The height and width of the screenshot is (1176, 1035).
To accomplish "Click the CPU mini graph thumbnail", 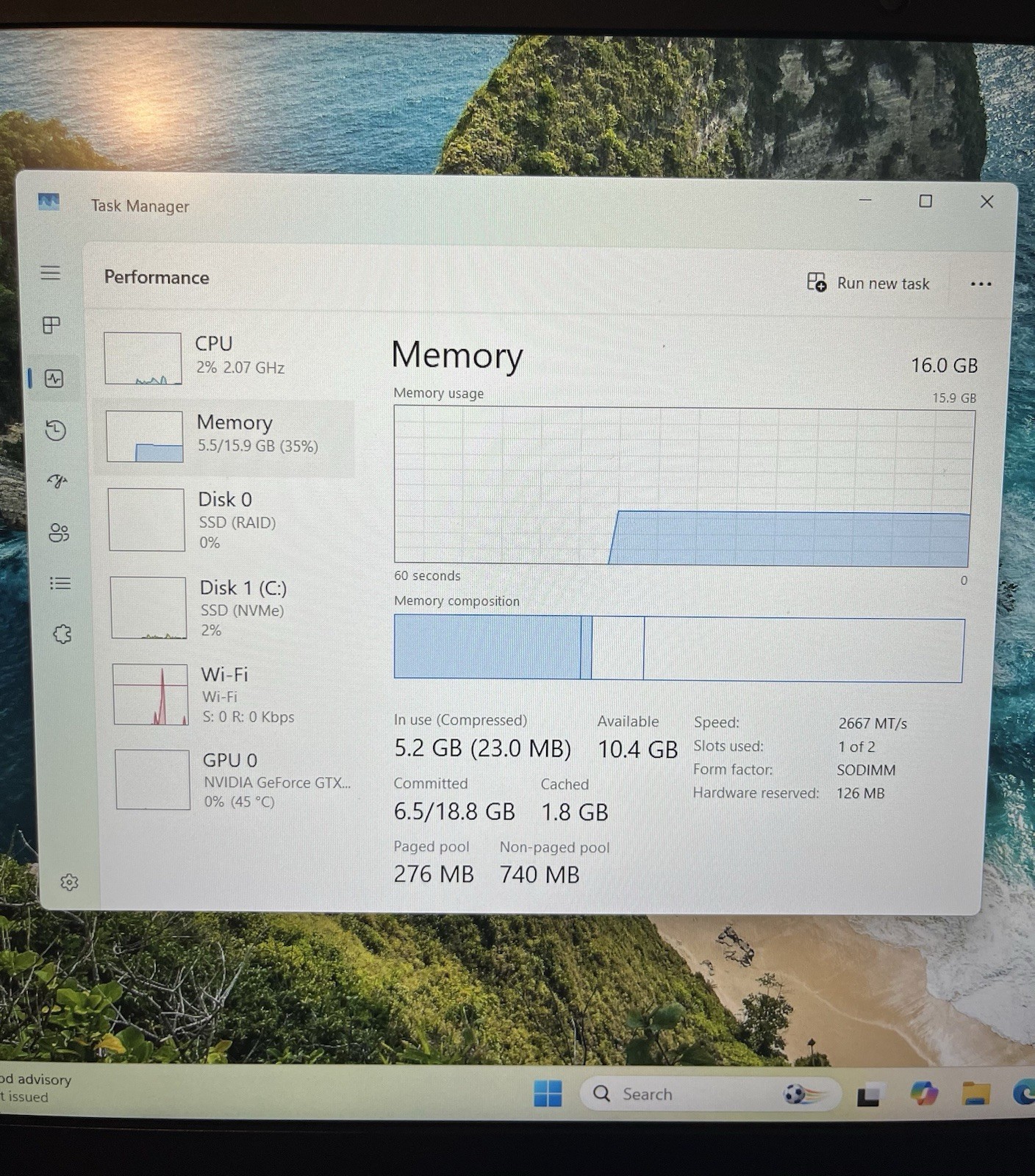I will tap(143, 359).
